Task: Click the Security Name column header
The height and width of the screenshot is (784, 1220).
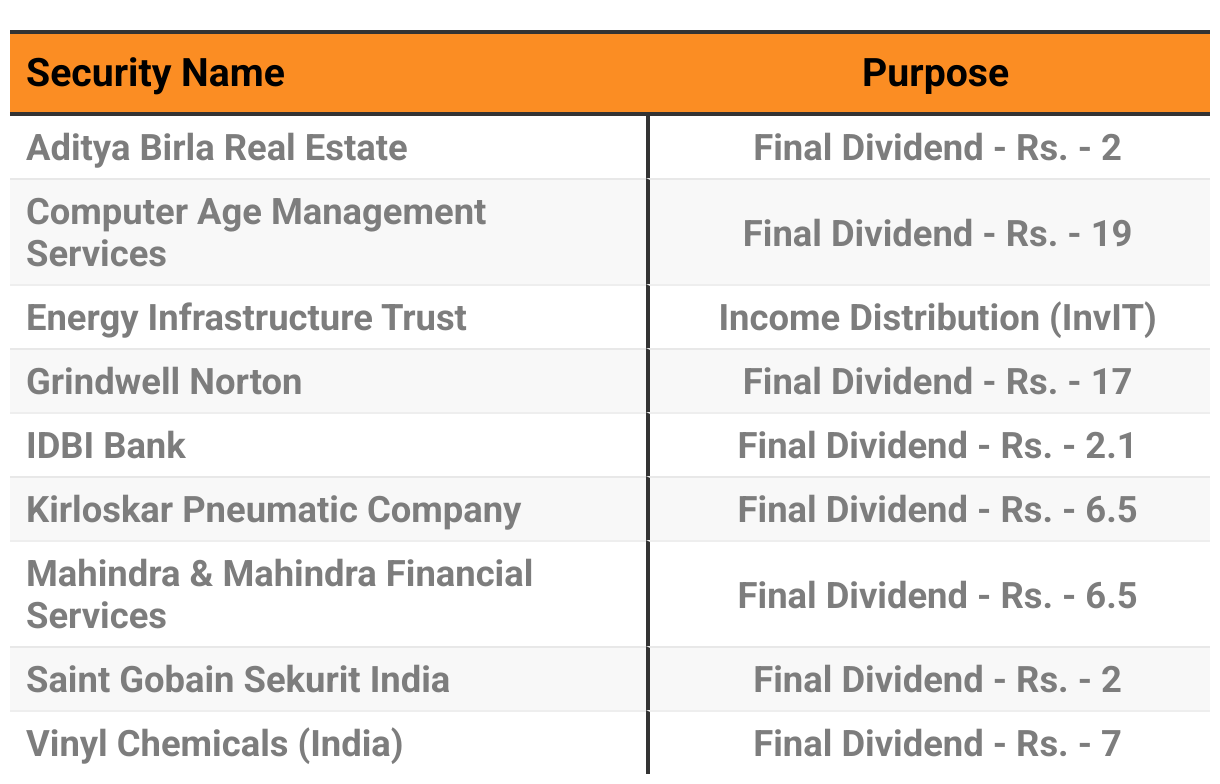Action: pos(155,74)
